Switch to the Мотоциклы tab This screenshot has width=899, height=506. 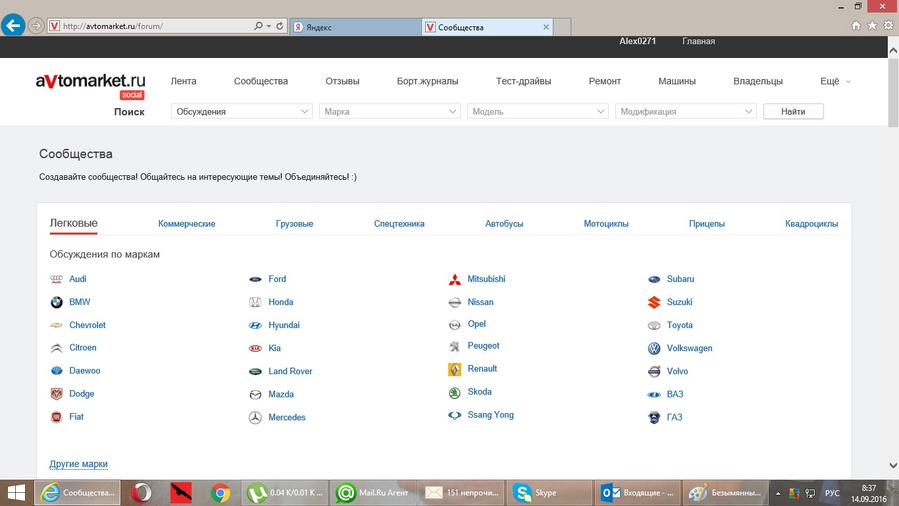pyautogui.click(x=606, y=223)
